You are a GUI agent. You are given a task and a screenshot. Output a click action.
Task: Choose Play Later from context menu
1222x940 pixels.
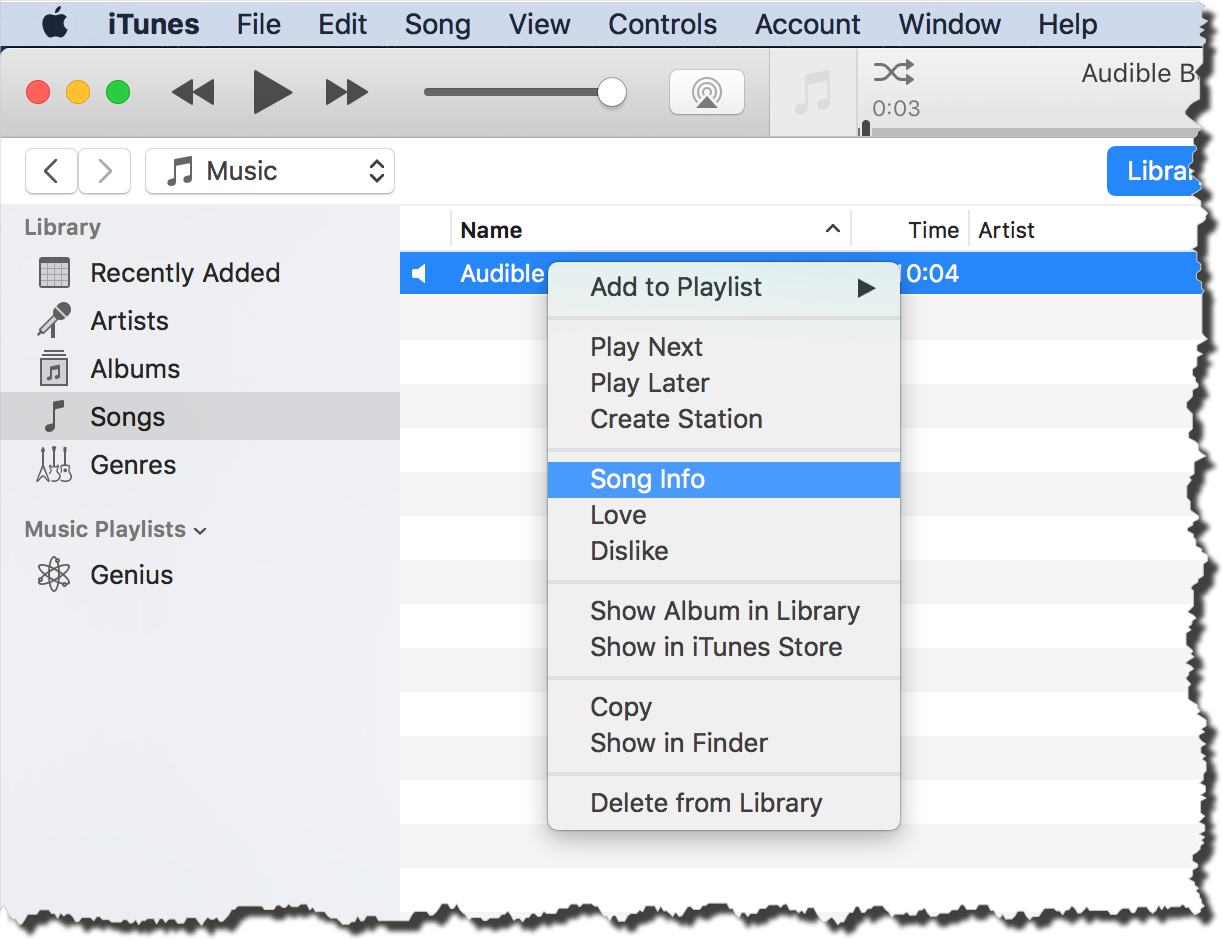tap(724, 383)
